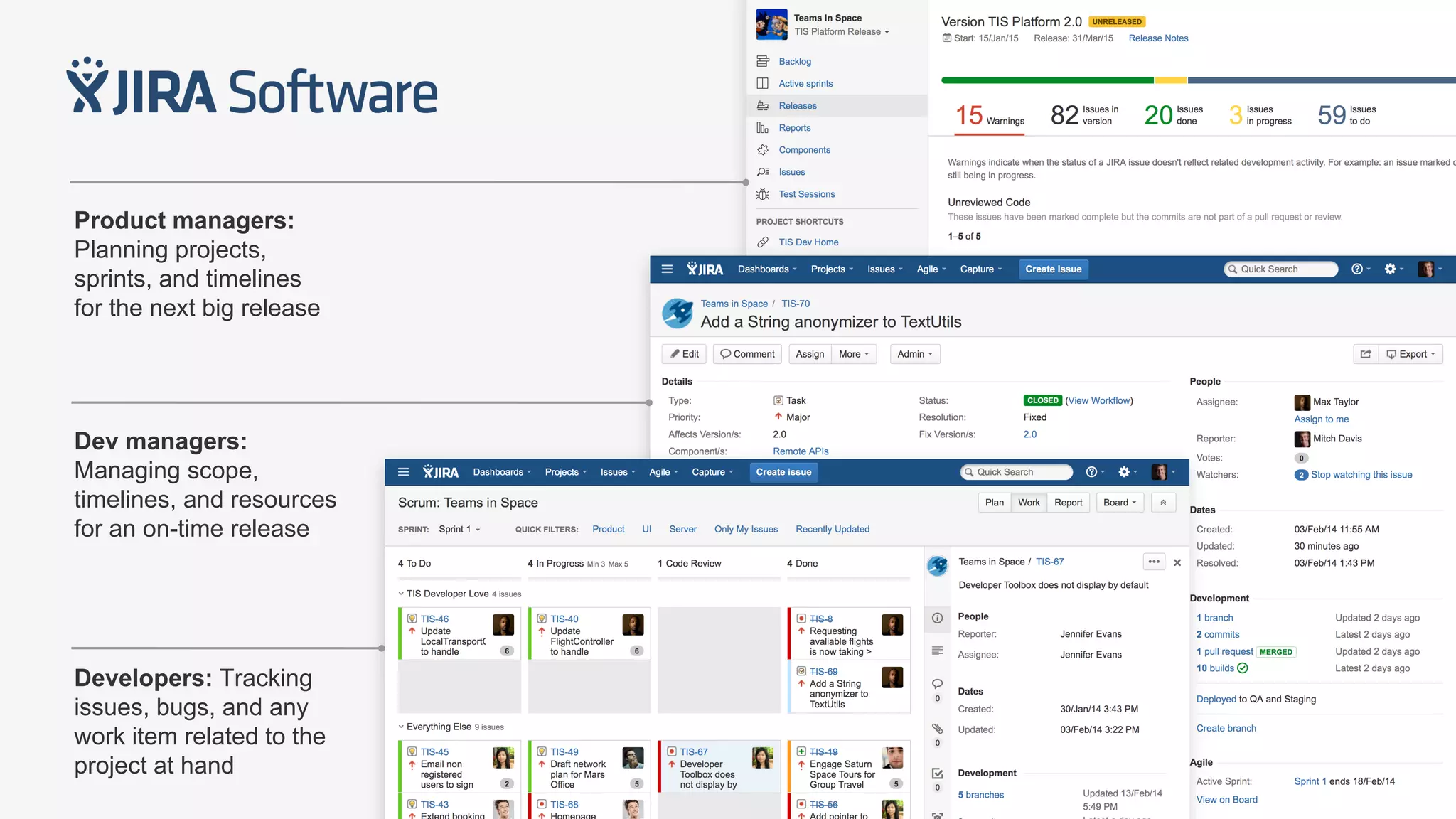Collapse the TIS Developer Love swimlane
The height and width of the screenshot is (819, 1456).
[401, 594]
